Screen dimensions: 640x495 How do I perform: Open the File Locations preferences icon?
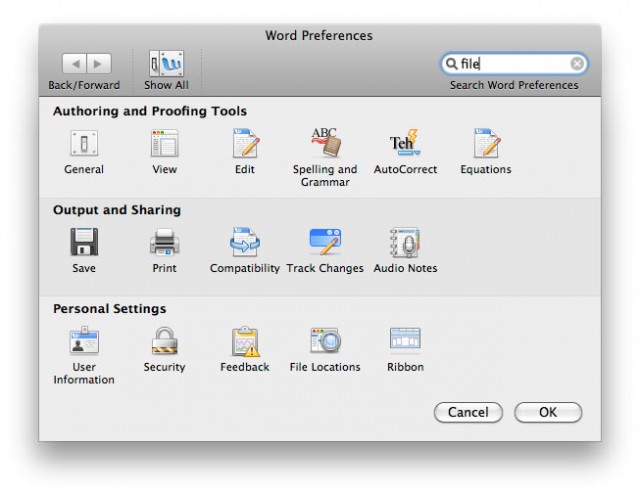click(x=325, y=340)
